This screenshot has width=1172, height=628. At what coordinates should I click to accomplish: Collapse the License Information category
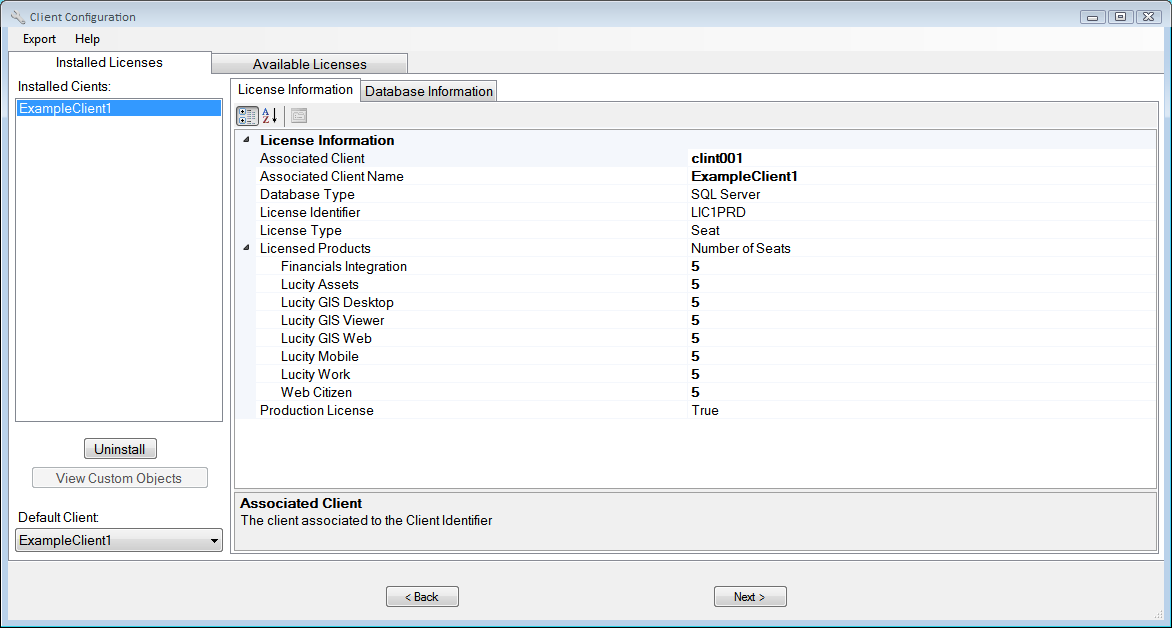247,140
